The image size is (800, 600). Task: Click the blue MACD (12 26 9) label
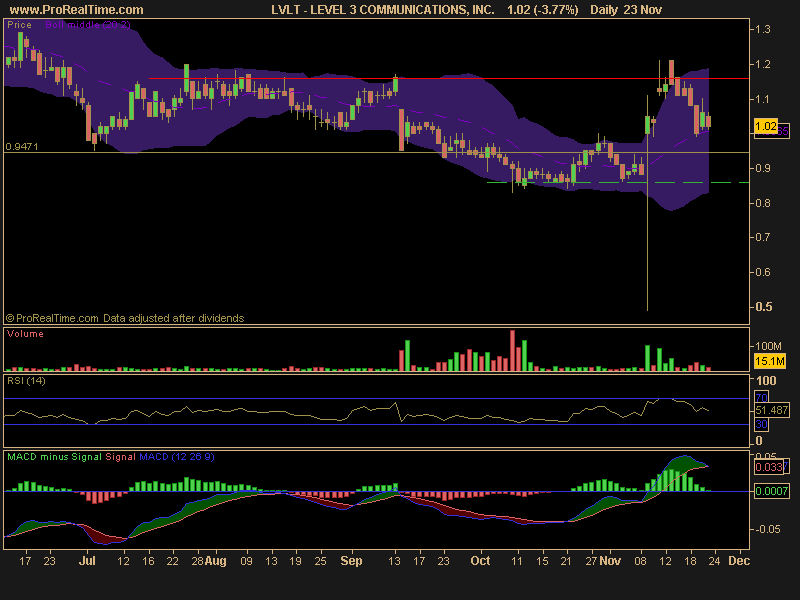[177, 457]
